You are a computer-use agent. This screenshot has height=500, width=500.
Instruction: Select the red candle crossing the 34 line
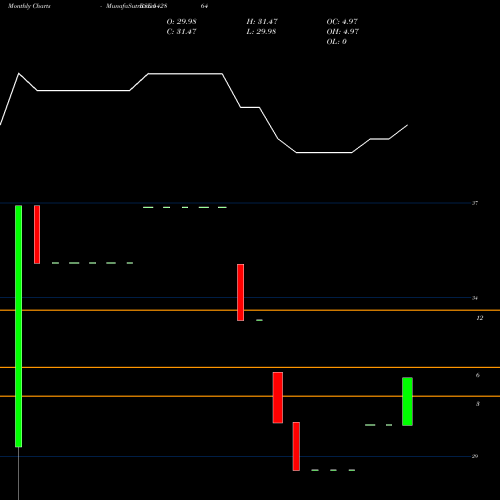tap(240, 292)
